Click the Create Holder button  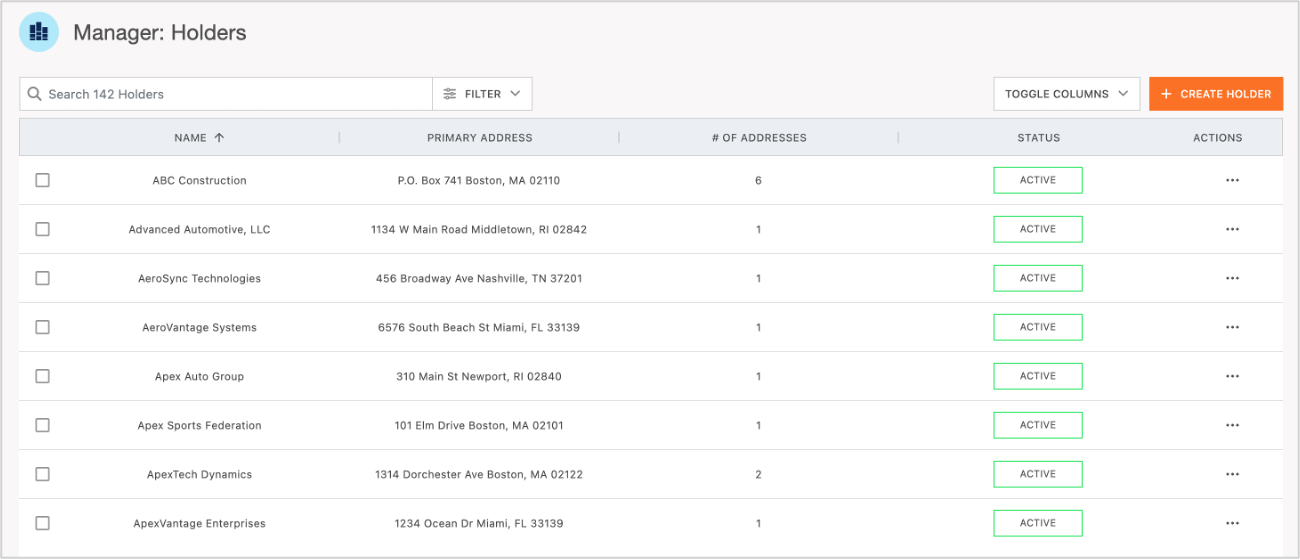point(1216,94)
